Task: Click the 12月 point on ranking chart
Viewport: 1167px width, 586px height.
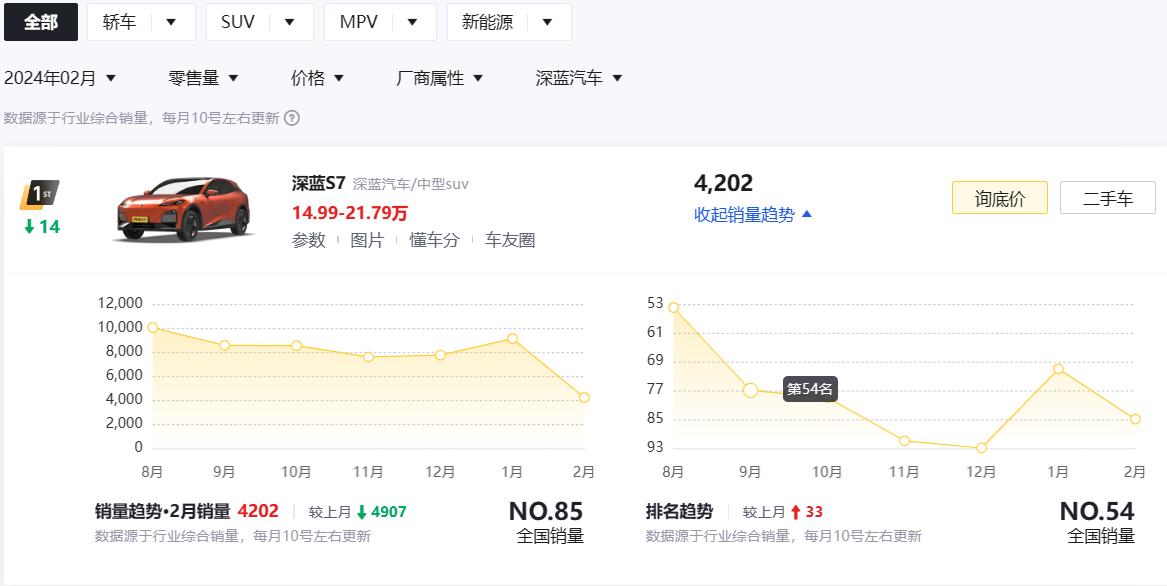Action: [981, 448]
